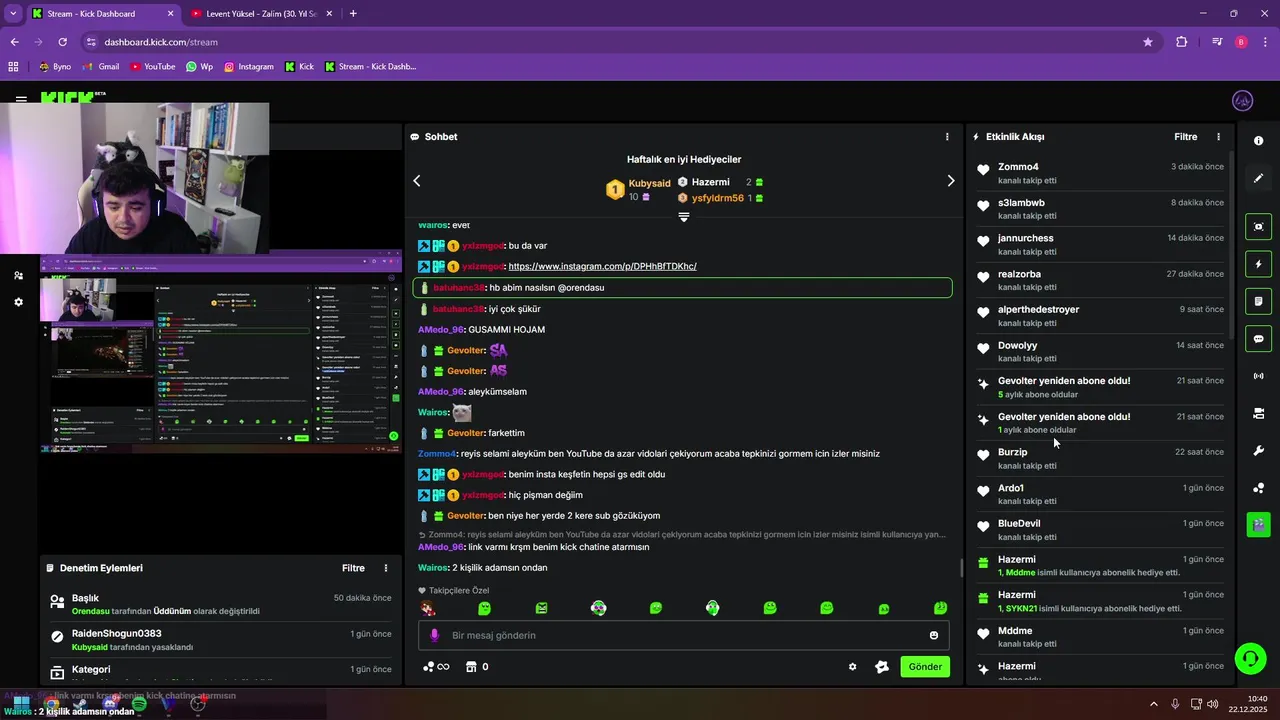Open Etkinlik Akışı three-dot menu
The image size is (1280, 720).
pyautogui.click(x=1218, y=137)
